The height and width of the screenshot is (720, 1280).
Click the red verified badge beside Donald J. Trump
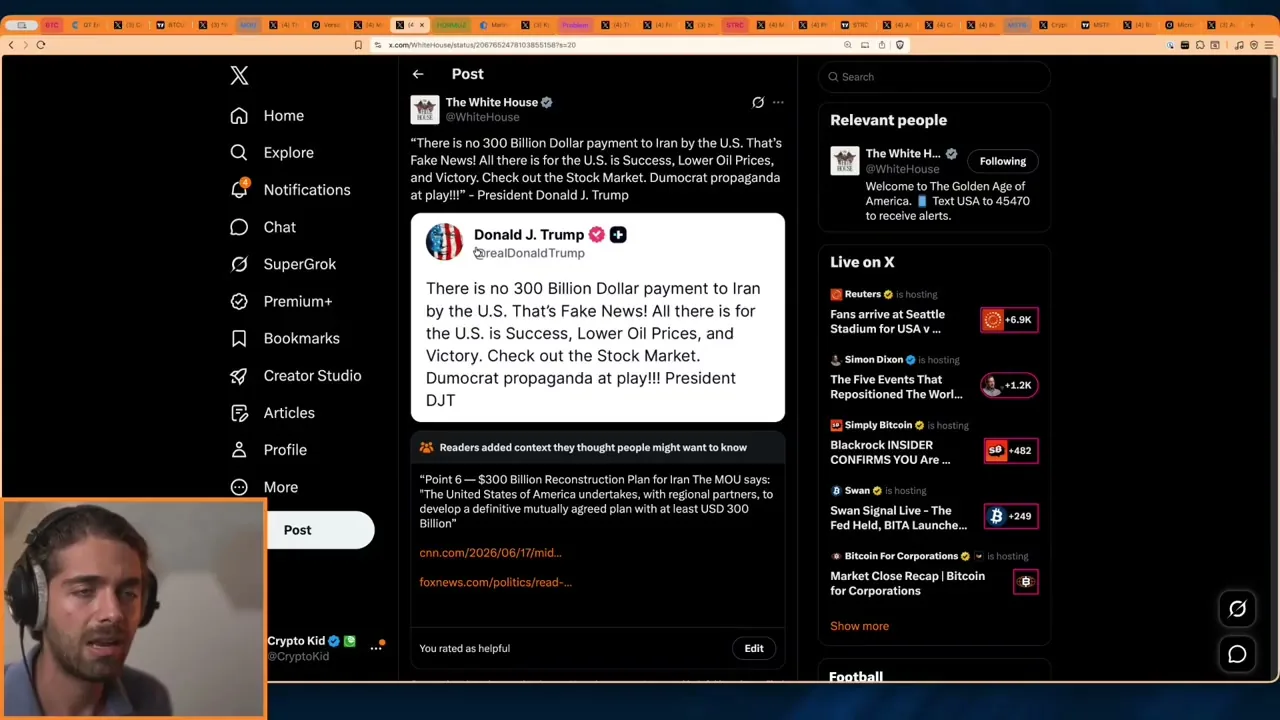click(597, 235)
